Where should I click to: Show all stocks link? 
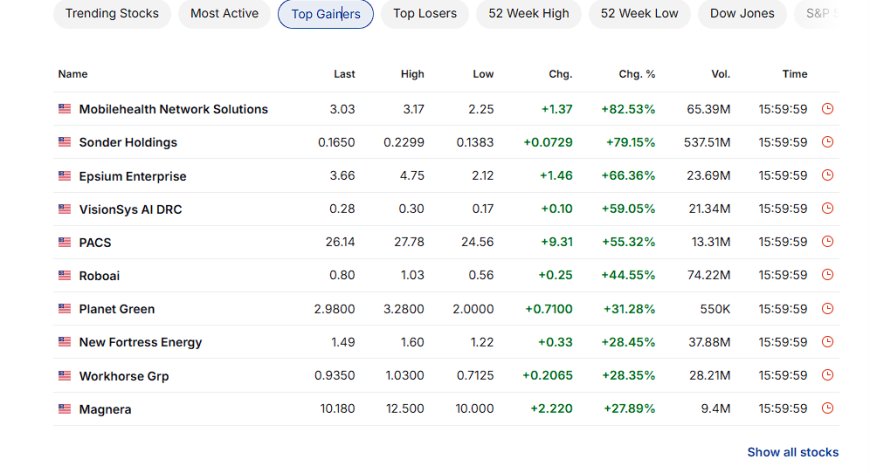point(793,452)
